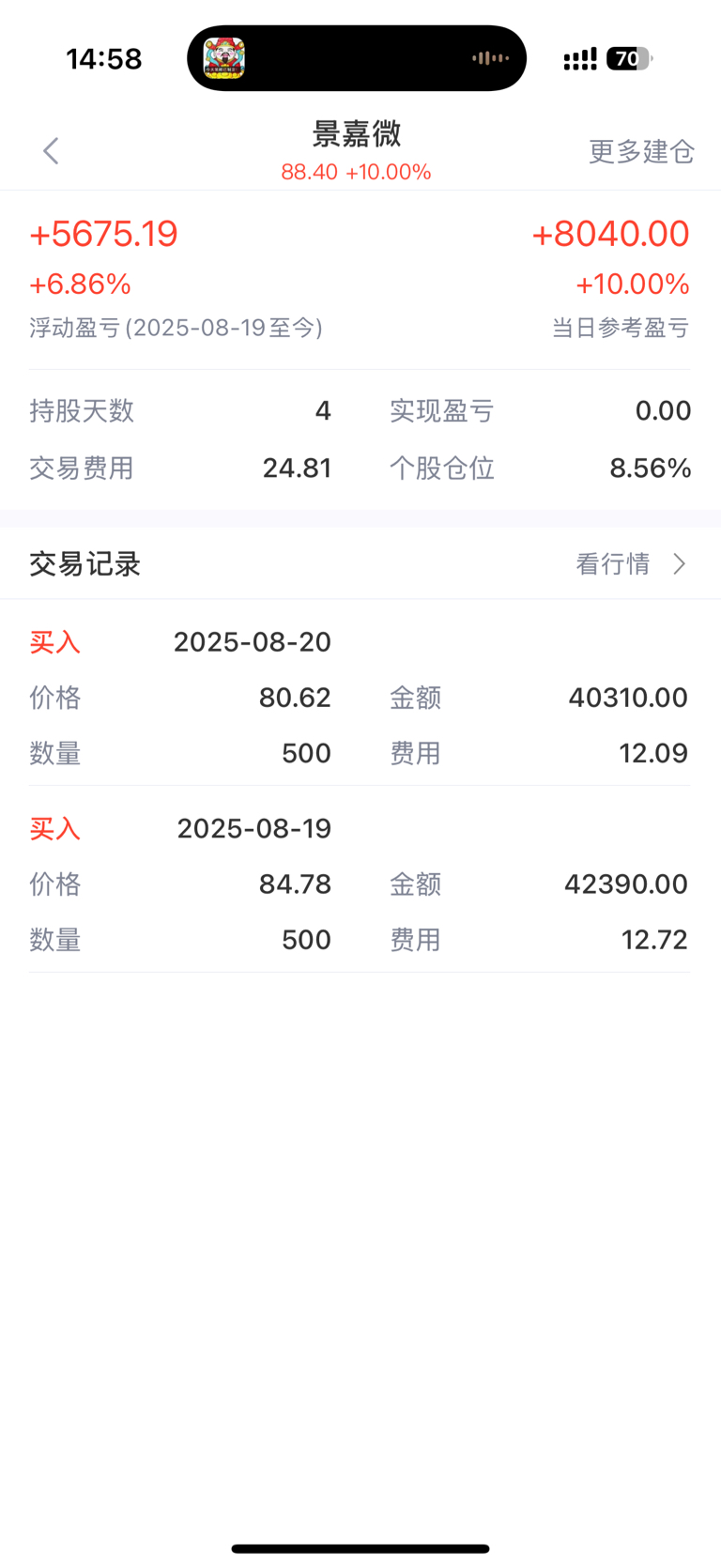Tap the 持股天数 row
The image size is (721, 1568).
click(x=180, y=410)
